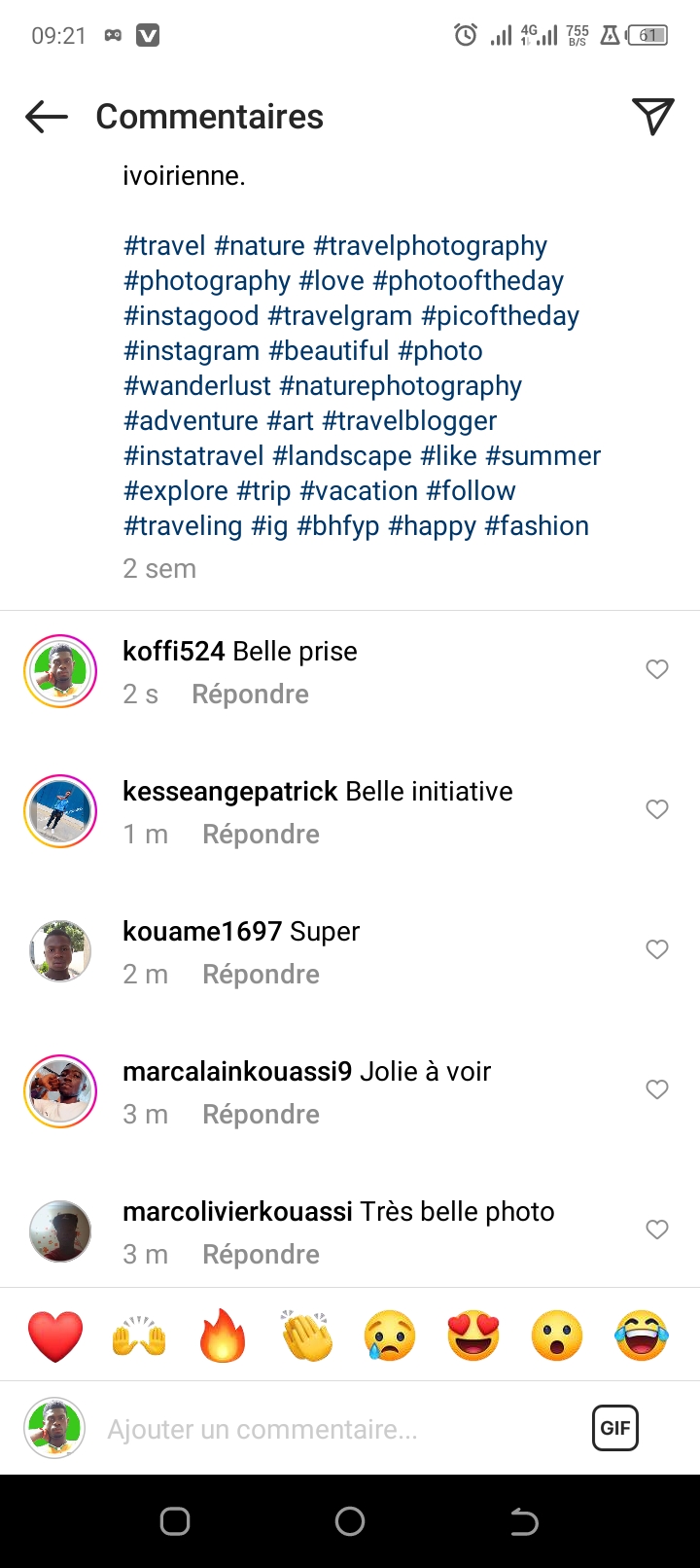Open the #wanderlust hashtag
This screenshot has height=1568, width=700.
[x=197, y=386]
